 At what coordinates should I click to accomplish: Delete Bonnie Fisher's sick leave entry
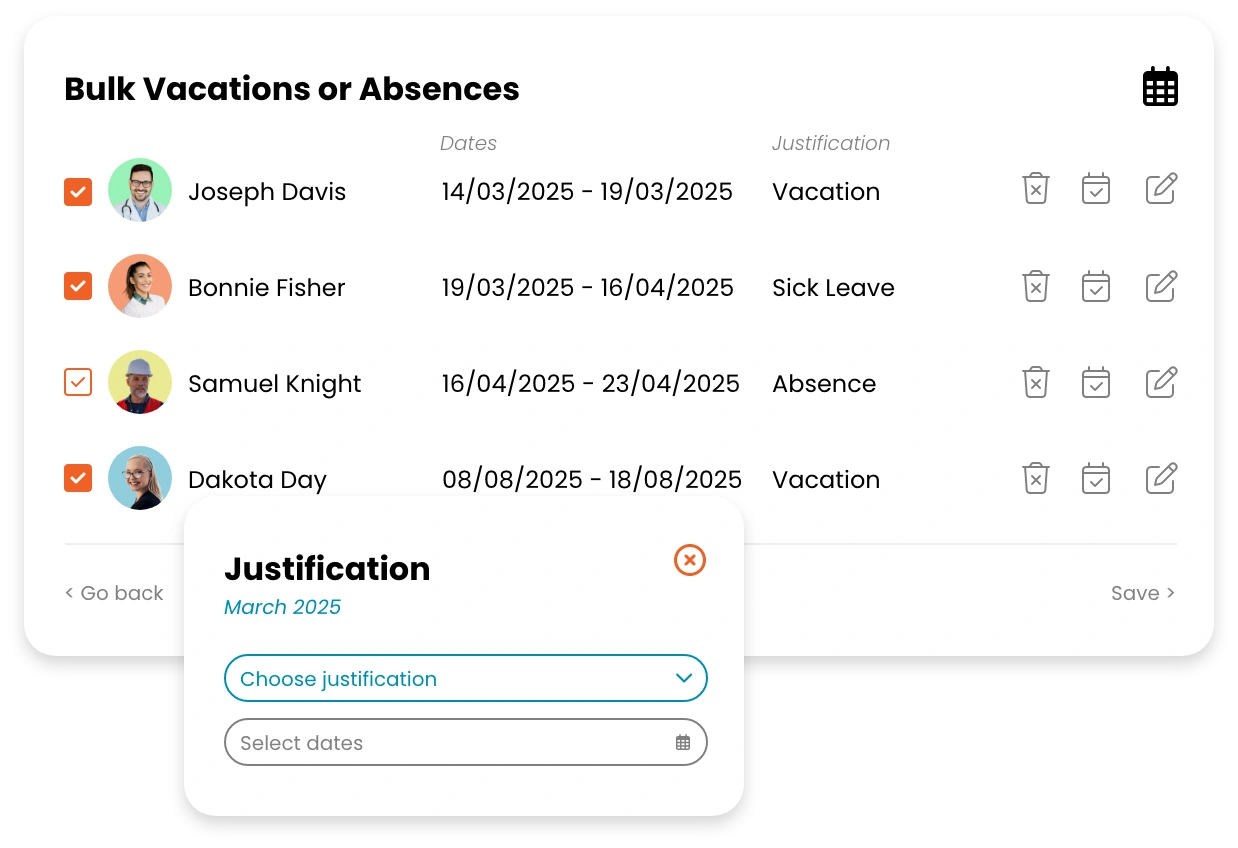coord(1036,286)
